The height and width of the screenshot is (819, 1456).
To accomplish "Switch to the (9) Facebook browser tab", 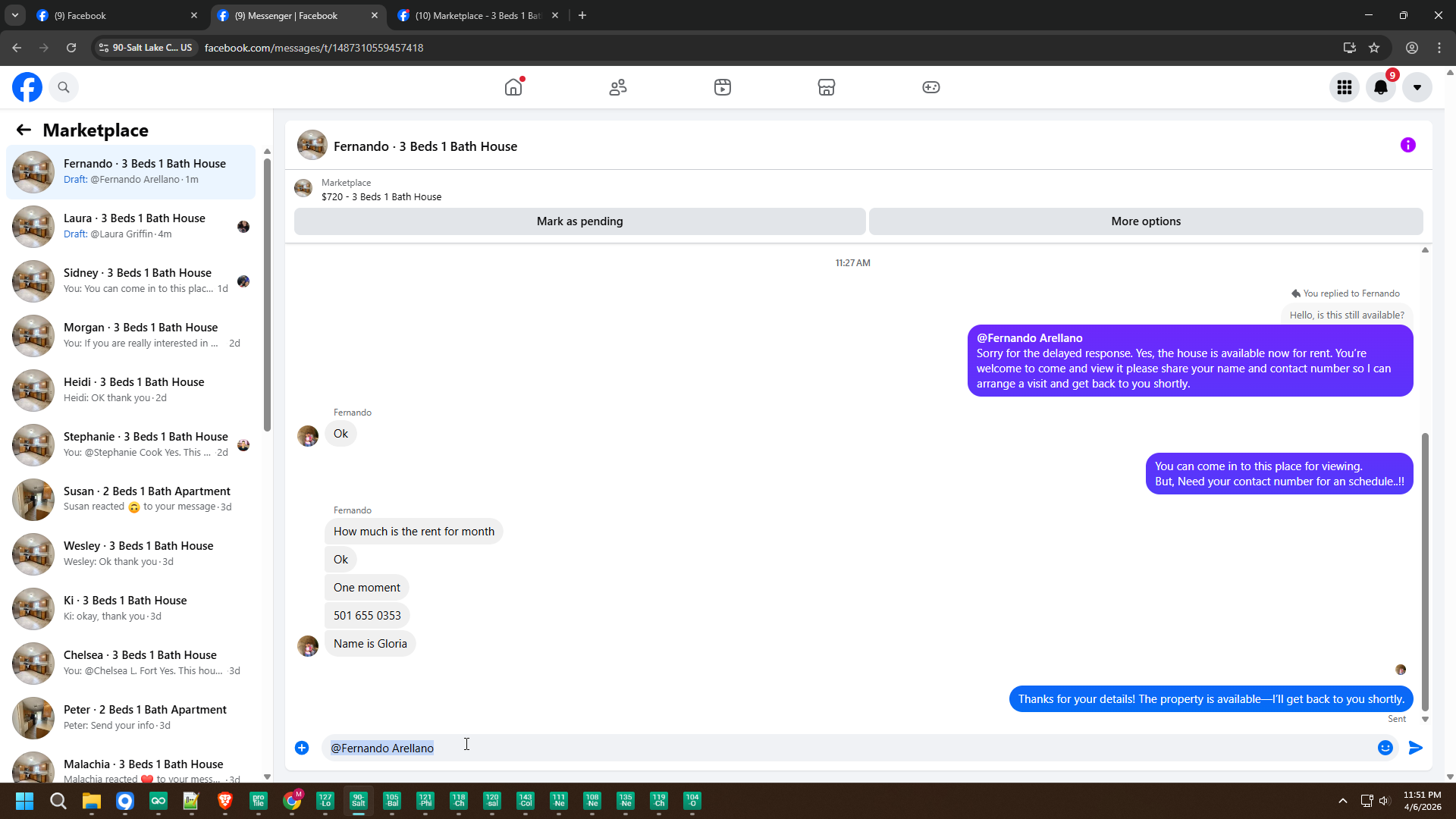I will click(x=118, y=16).
